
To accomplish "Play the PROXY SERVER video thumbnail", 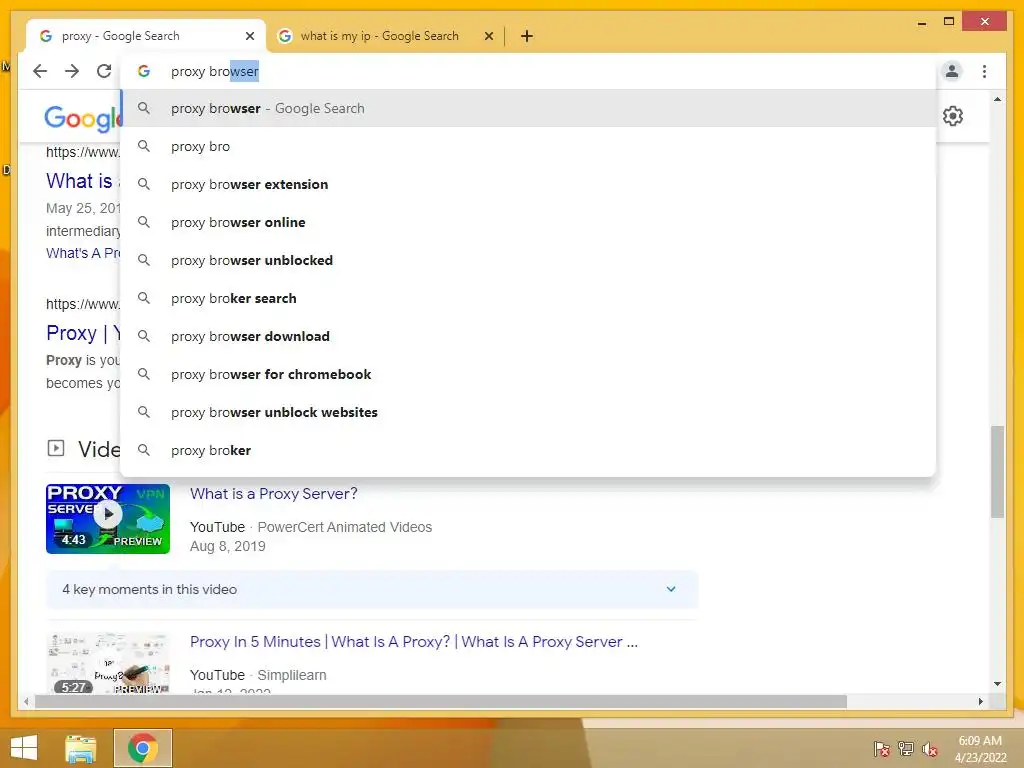I will [x=108, y=519].
